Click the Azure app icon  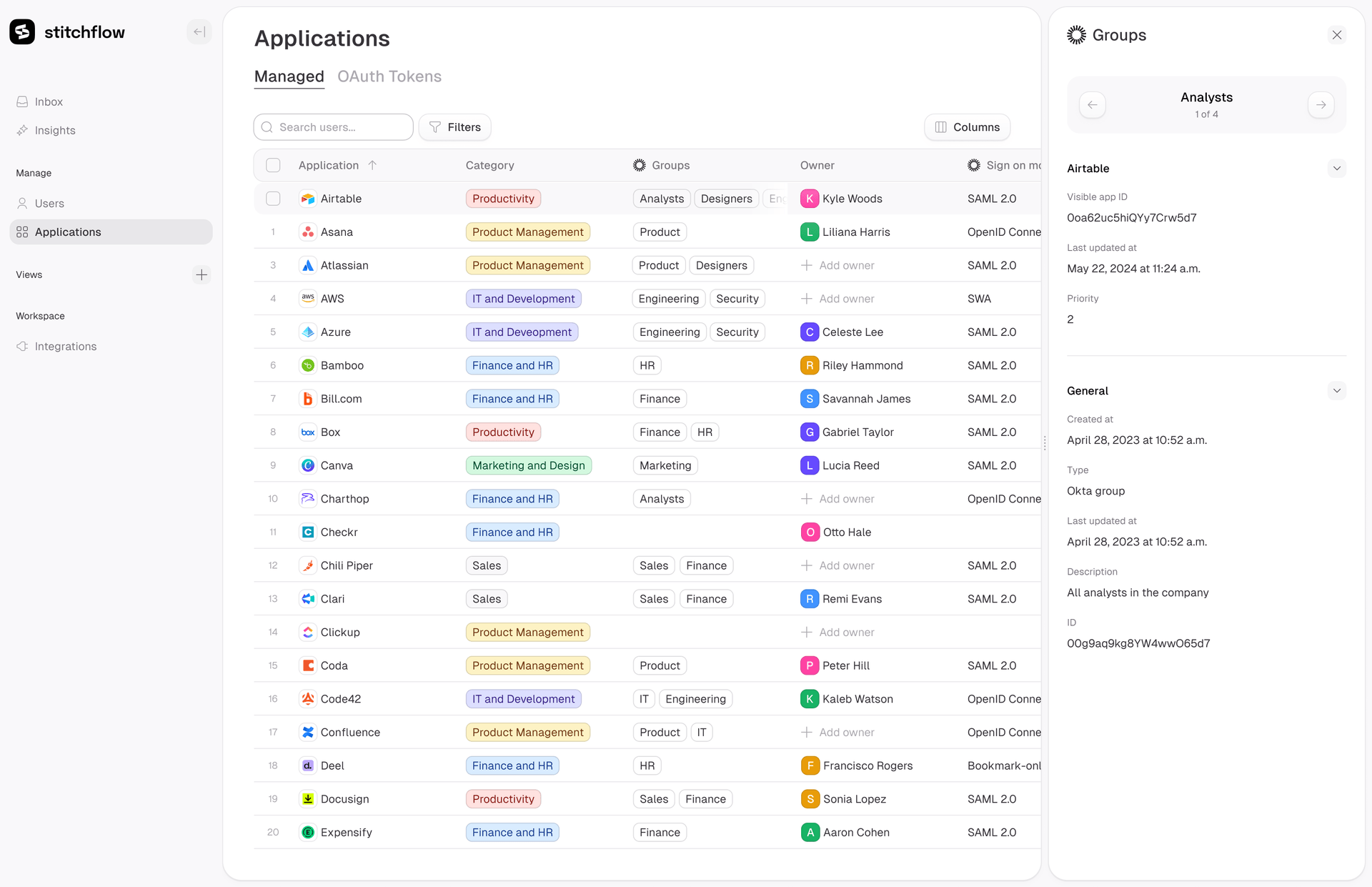[308, 332]
